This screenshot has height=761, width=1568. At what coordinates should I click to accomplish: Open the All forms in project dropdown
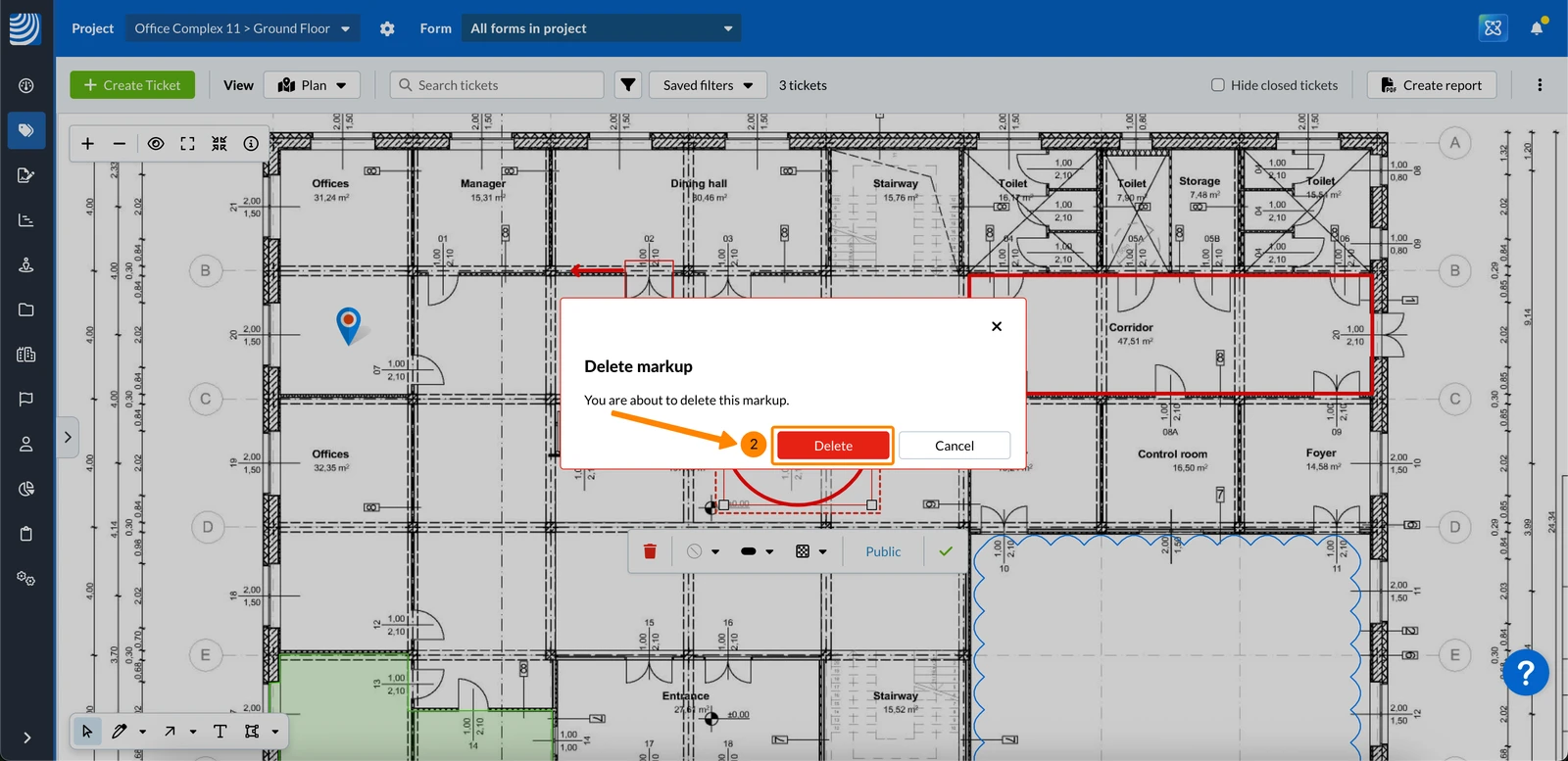tap(601, 28)
